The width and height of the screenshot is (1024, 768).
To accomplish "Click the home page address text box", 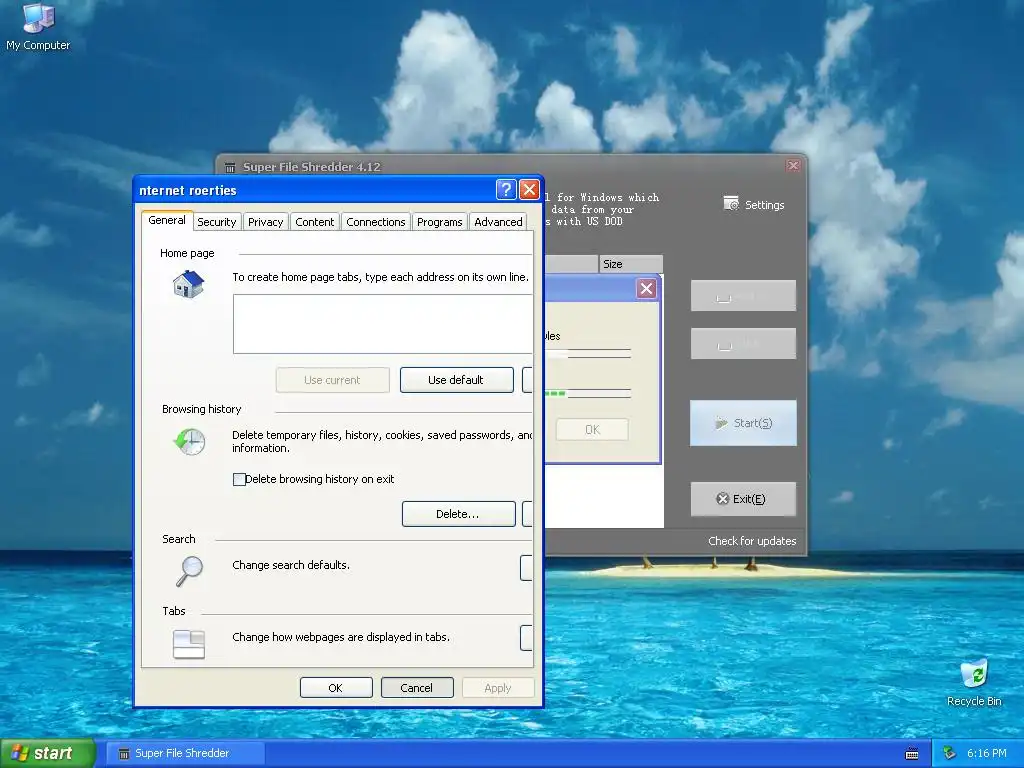I will coord(383,324).
